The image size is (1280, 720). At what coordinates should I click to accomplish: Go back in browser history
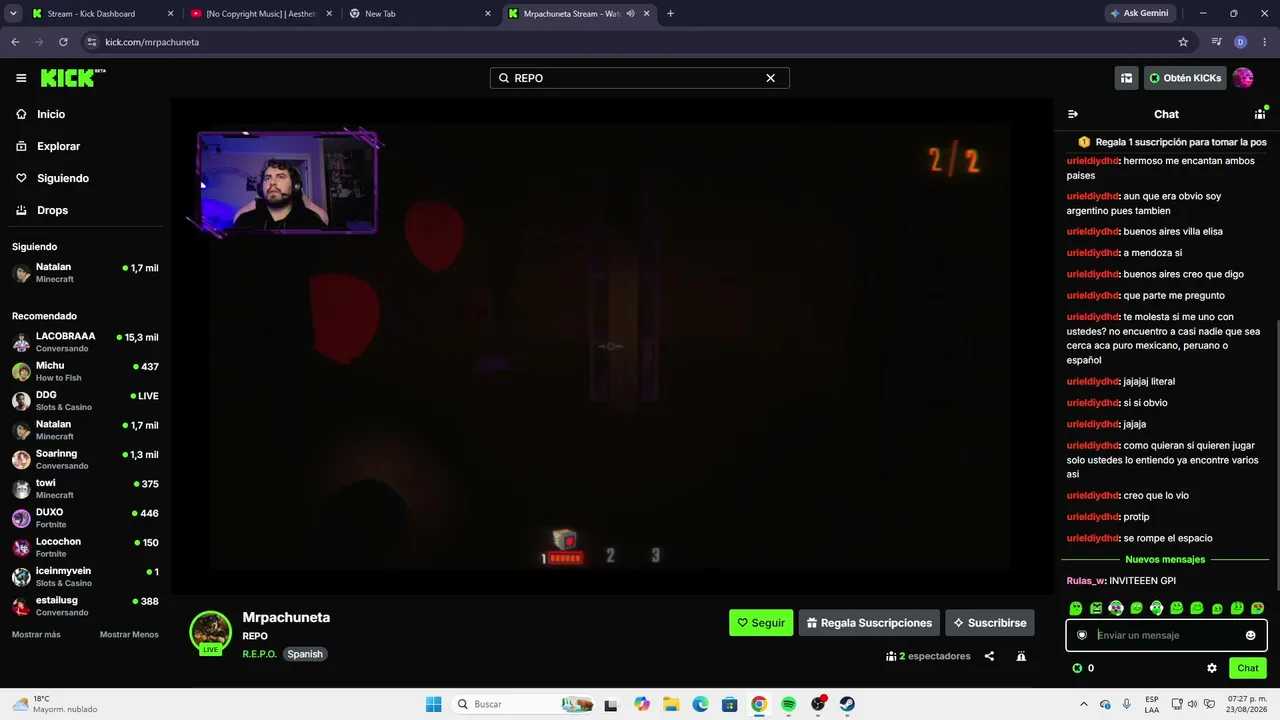click(x=15, y=42)
